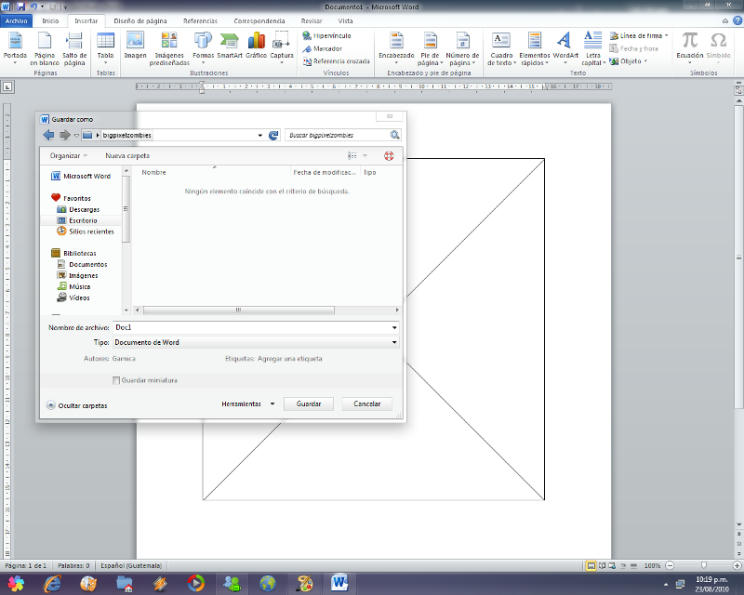Click the Cancelar button
The image size is (744, 595).
tap(367, 404)
